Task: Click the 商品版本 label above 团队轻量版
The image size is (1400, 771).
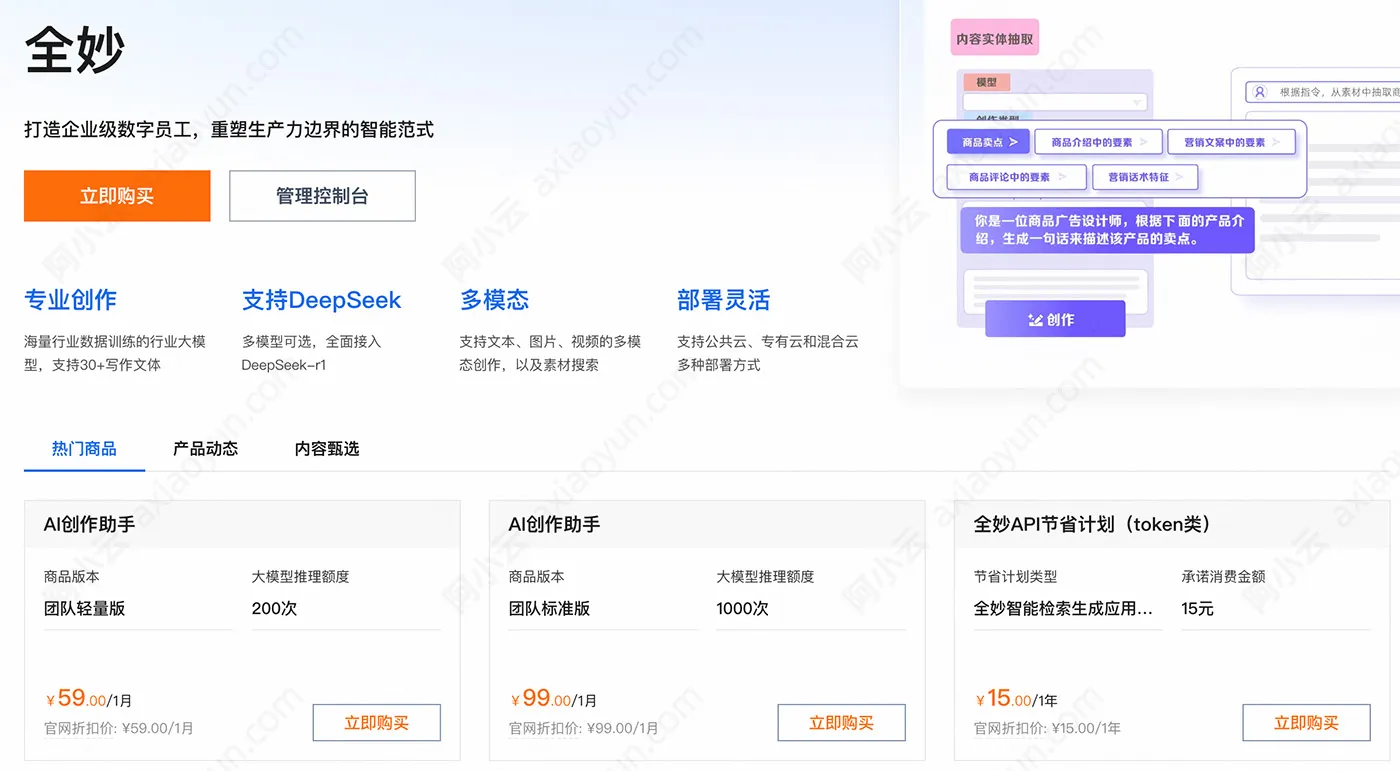Action: [72, 577]
